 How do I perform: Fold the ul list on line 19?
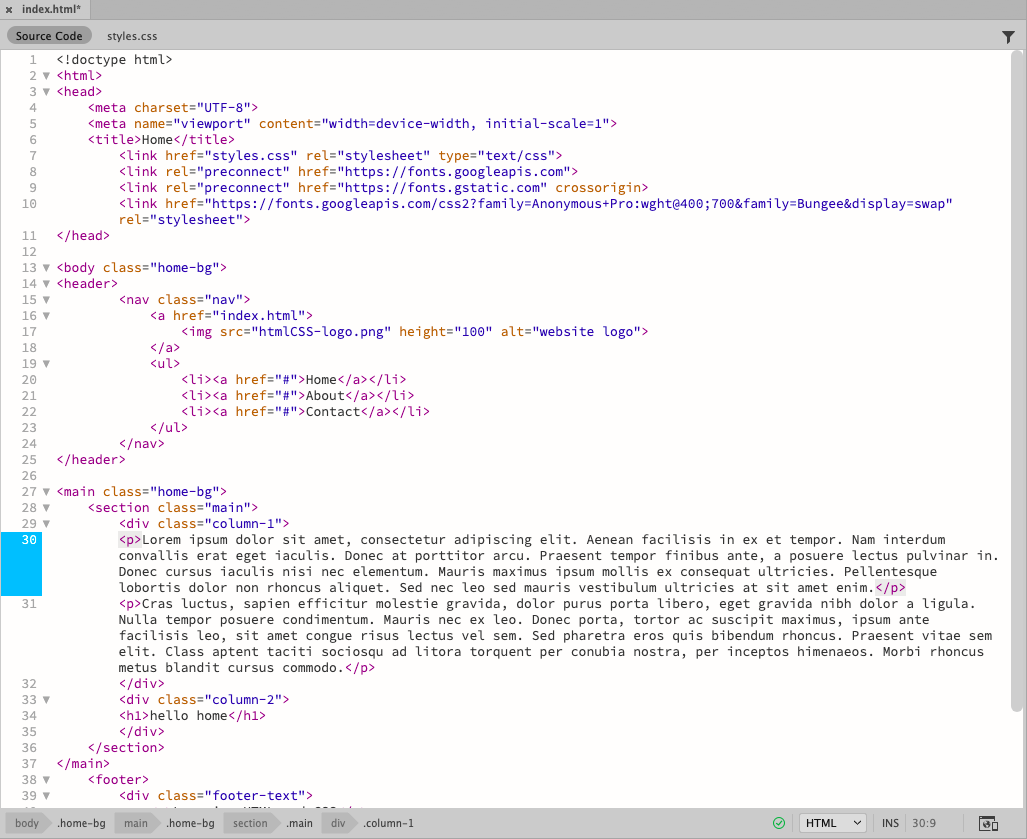tap(46, 364)
